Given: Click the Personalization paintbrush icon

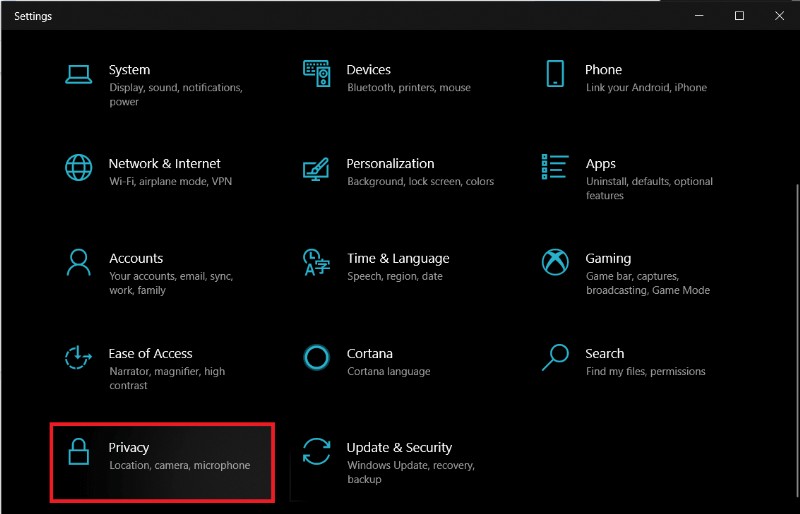Looking at the screenshot, I should [x=316, y=168].
